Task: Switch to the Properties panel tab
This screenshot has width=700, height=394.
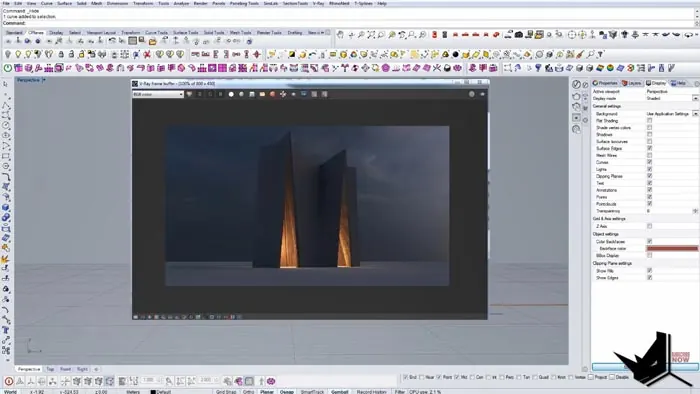Action: click(605, 83)
